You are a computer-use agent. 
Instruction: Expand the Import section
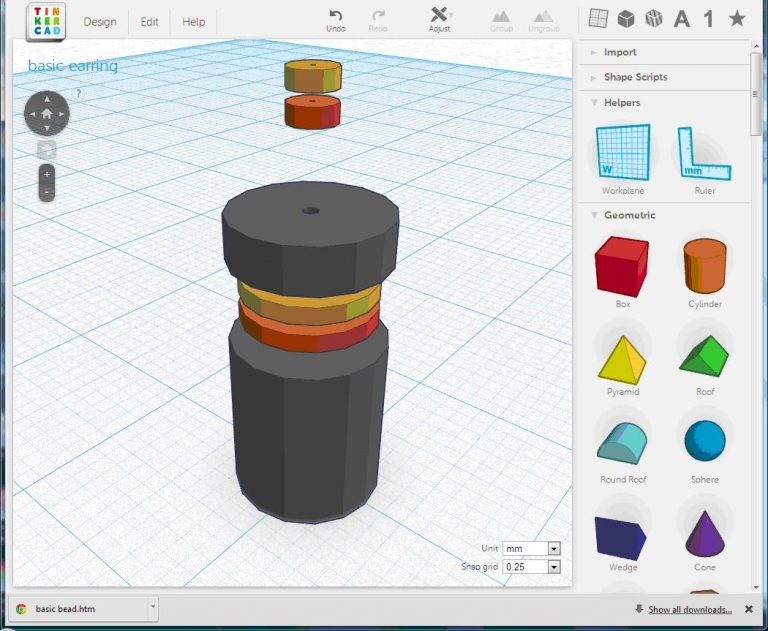tap(619, 52)
